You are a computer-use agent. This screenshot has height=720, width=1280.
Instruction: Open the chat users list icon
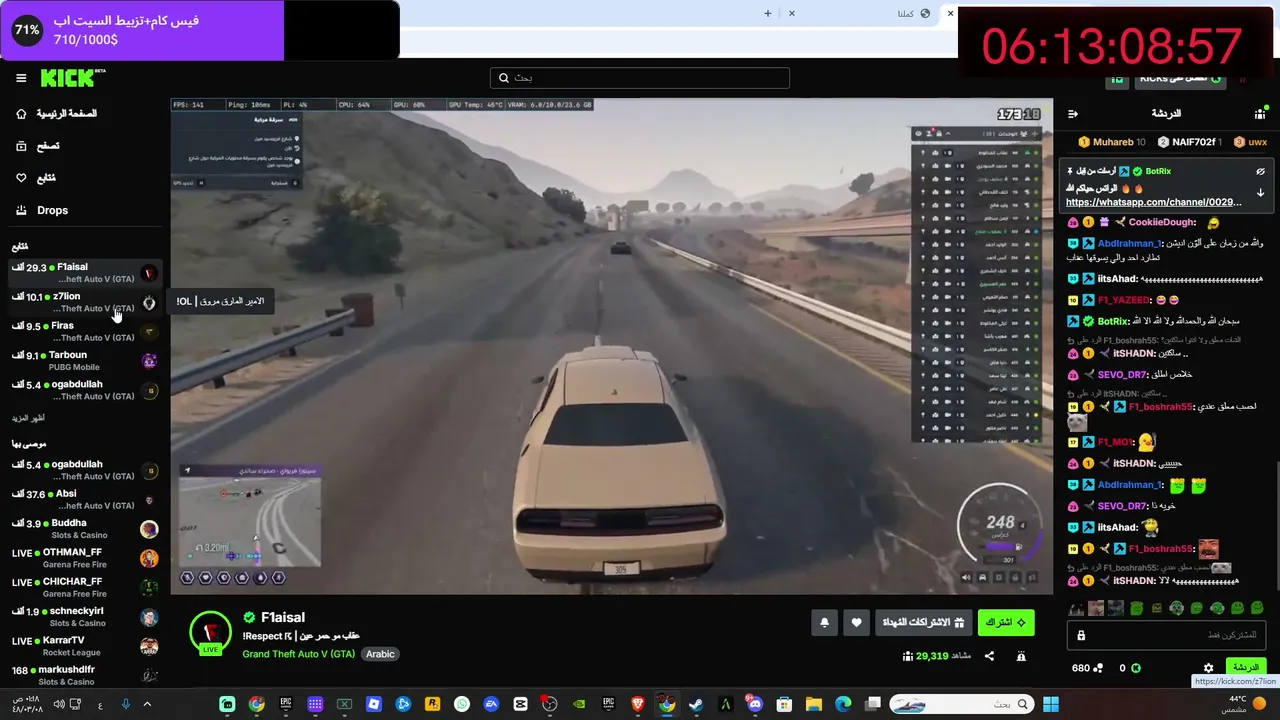point(1260,114)
